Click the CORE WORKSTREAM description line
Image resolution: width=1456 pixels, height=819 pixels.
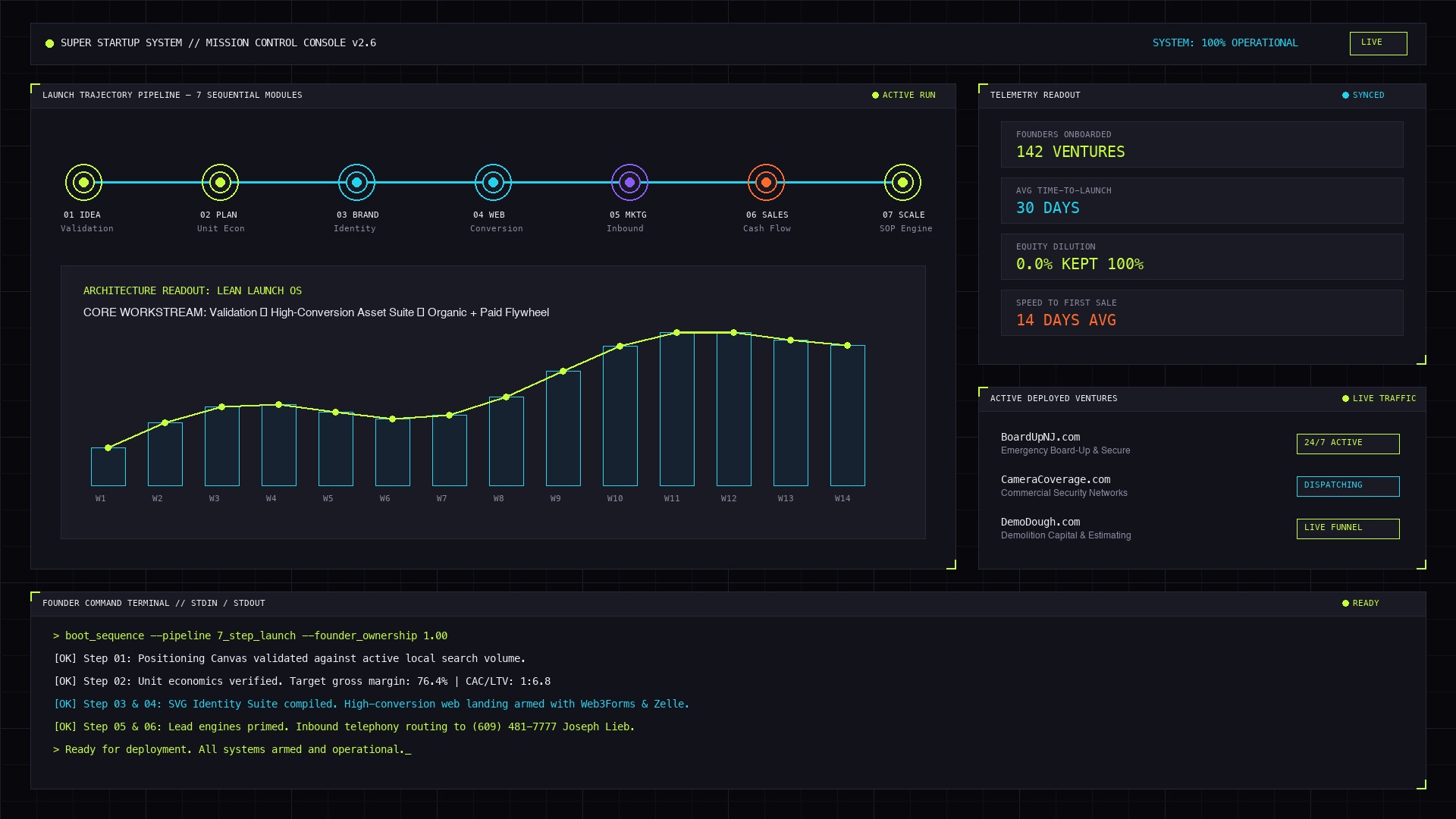316,312
